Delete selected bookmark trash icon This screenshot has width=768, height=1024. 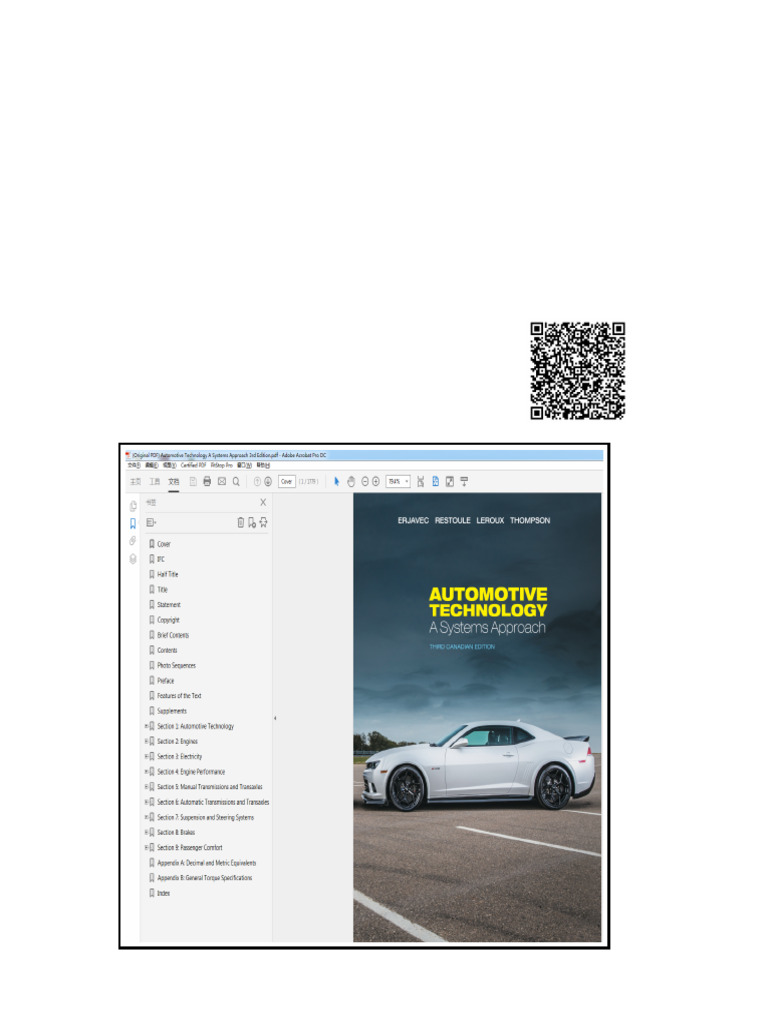click(240, 522)
